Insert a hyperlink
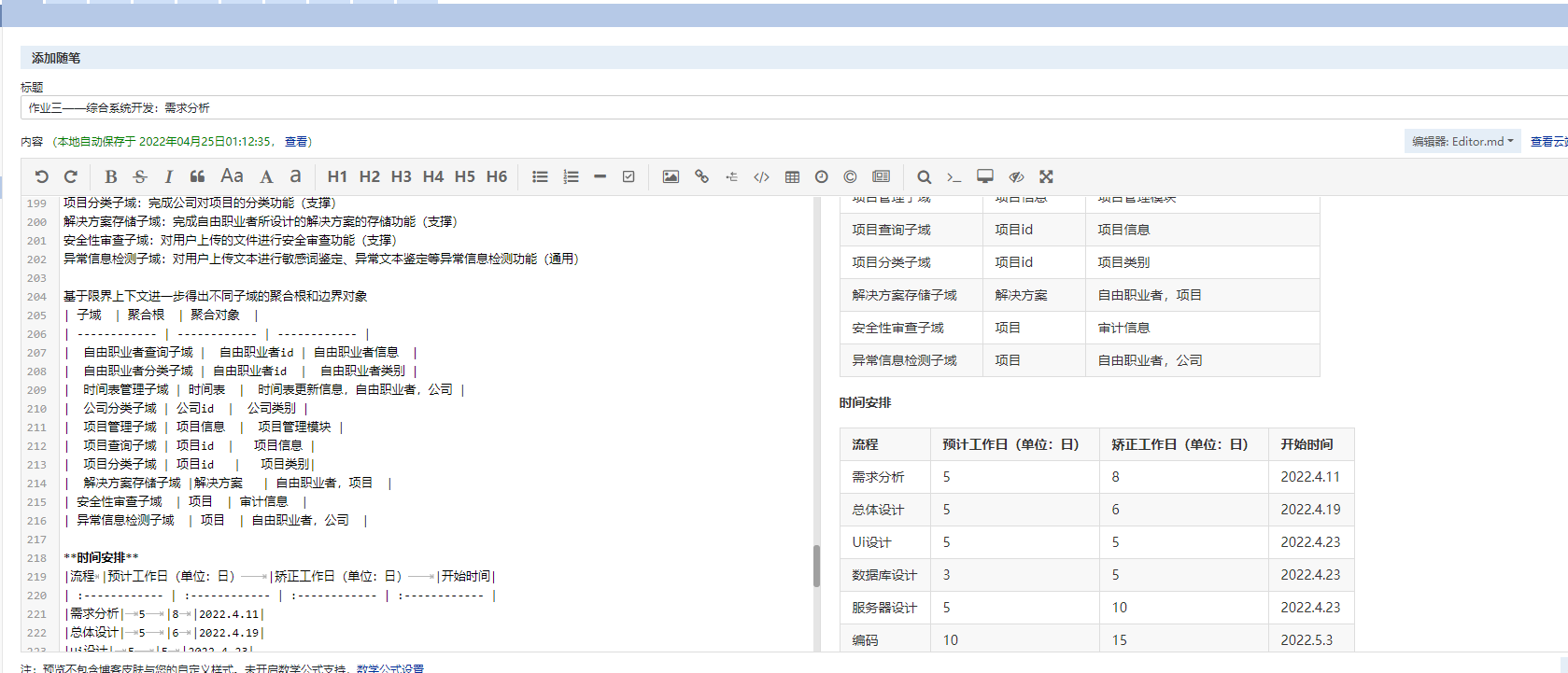Image resolution: width=1568 pixels, height=673 pixels. pos(701,176)
